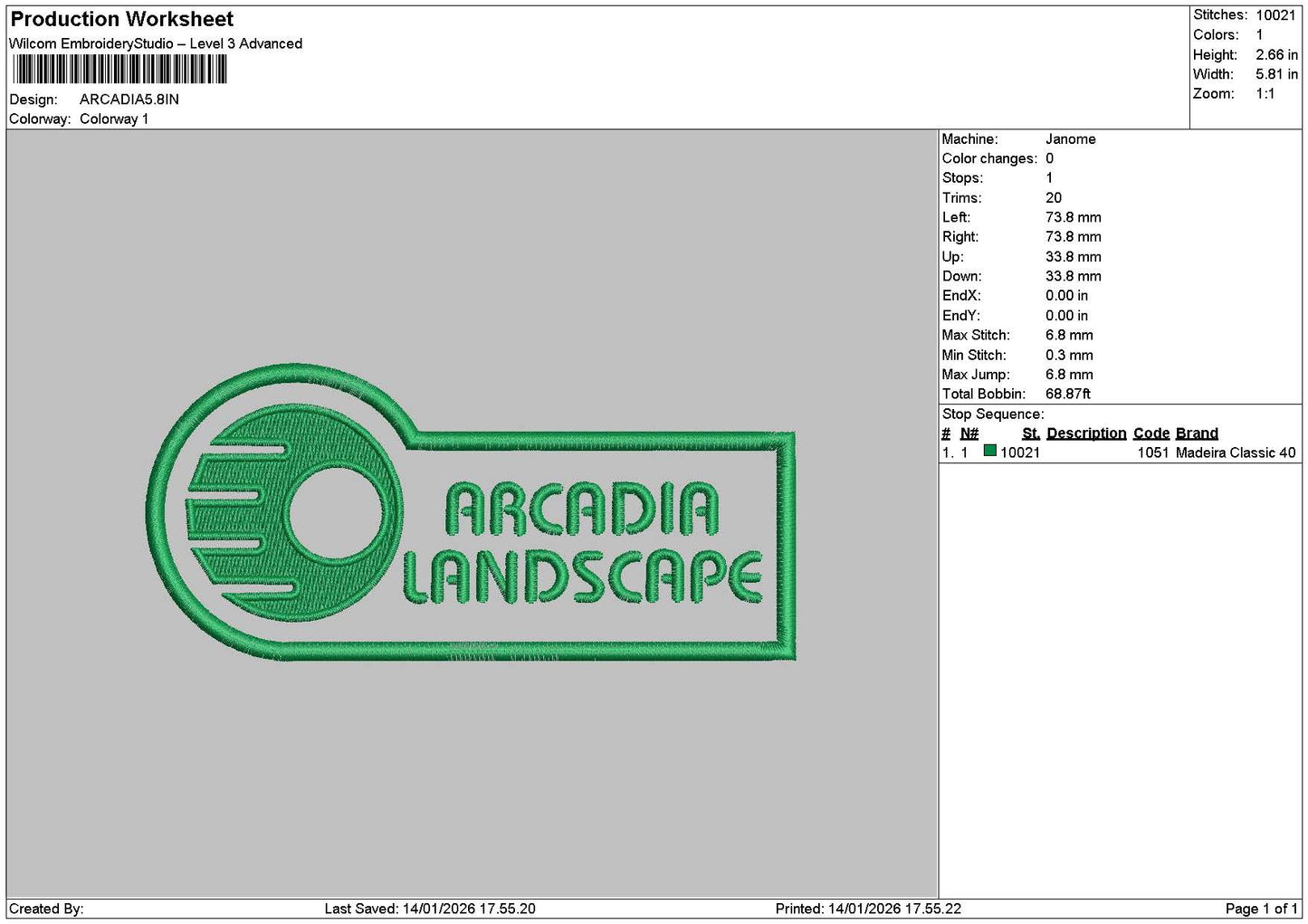The height and width of the screenshot is (924, 1308).
Task: Click the Min Stitch value '0.3 mm'
Action: [x=1069, y=355]
